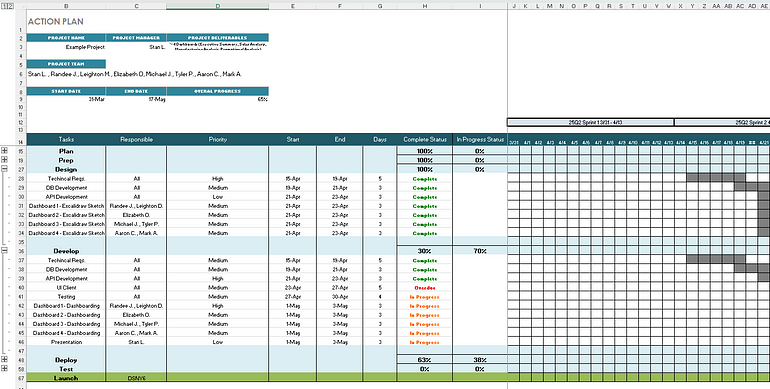
Task: Click the START DATE header cell
Action: [x=66, y=91]
